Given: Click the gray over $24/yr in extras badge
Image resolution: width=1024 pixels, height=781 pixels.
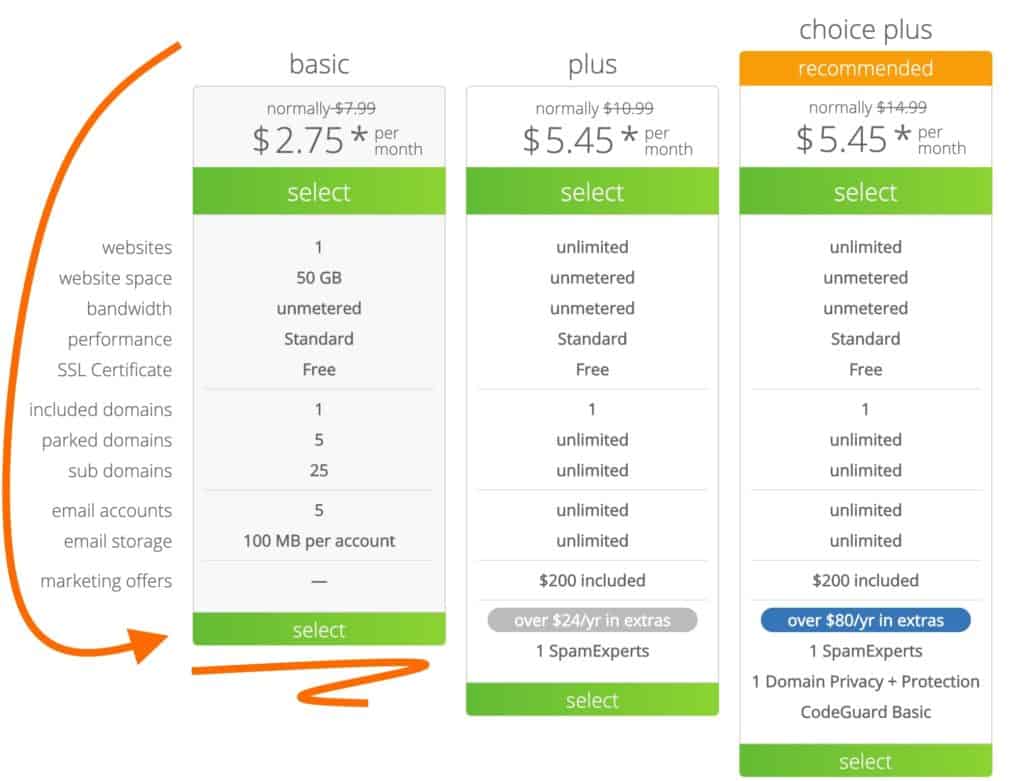Looking at the screenshot, I should point(592,620).
